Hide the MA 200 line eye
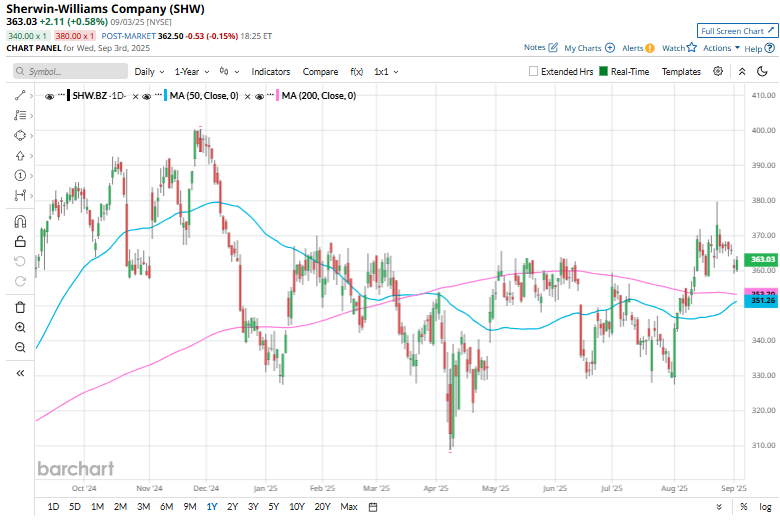 point(259,97)
